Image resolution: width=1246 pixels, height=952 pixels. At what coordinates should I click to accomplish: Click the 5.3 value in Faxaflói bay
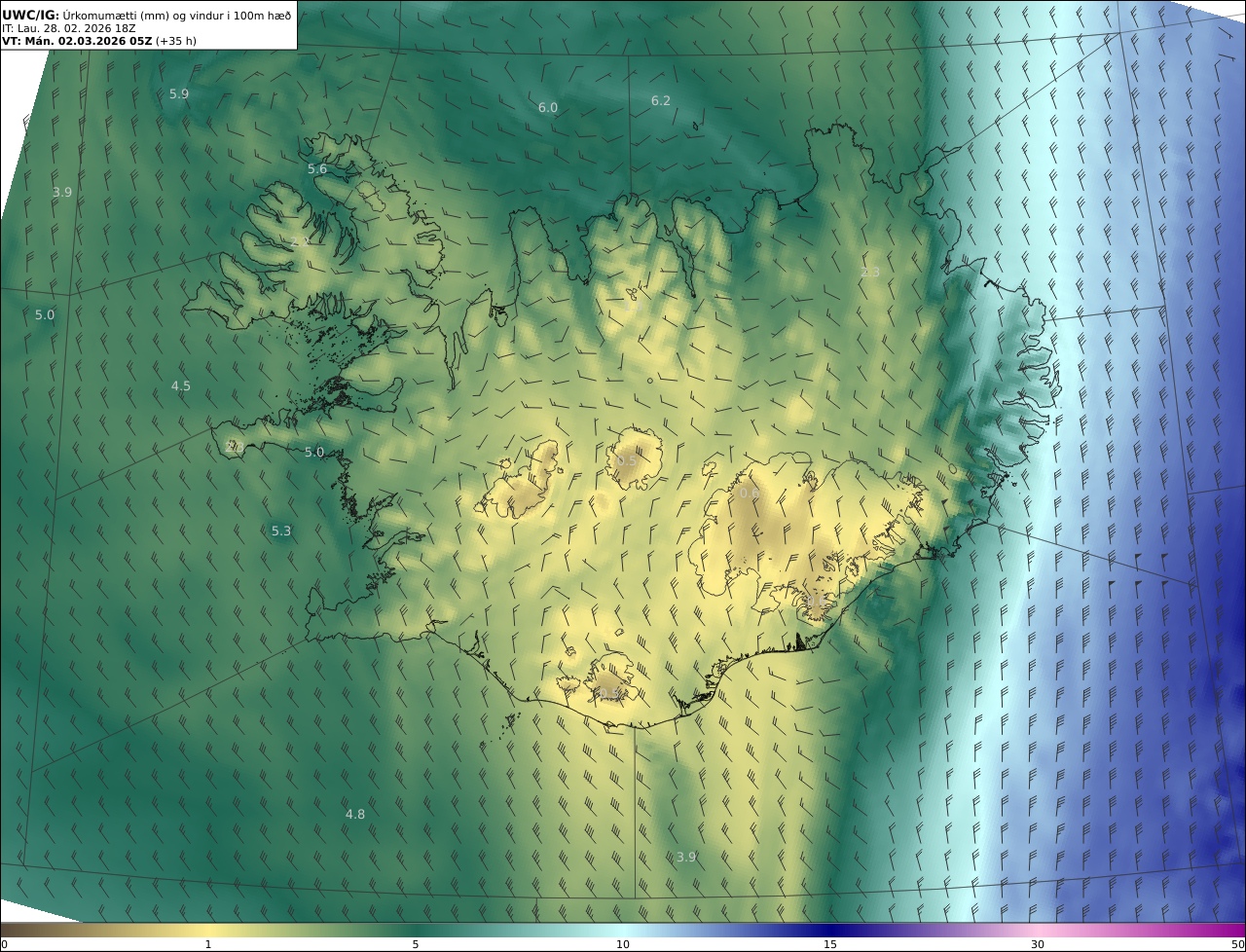click(281, 531)
